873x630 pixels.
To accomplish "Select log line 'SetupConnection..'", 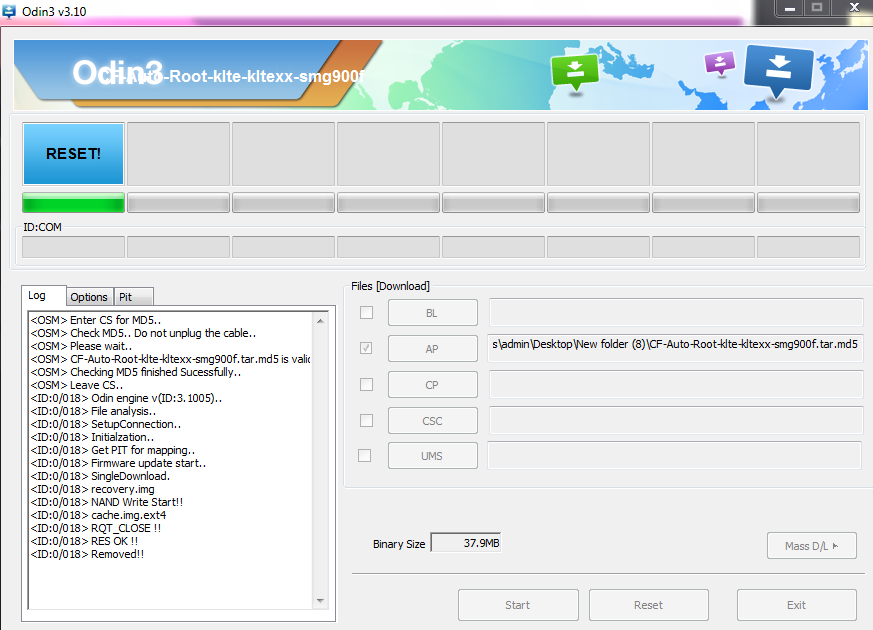I will point(106,424).
